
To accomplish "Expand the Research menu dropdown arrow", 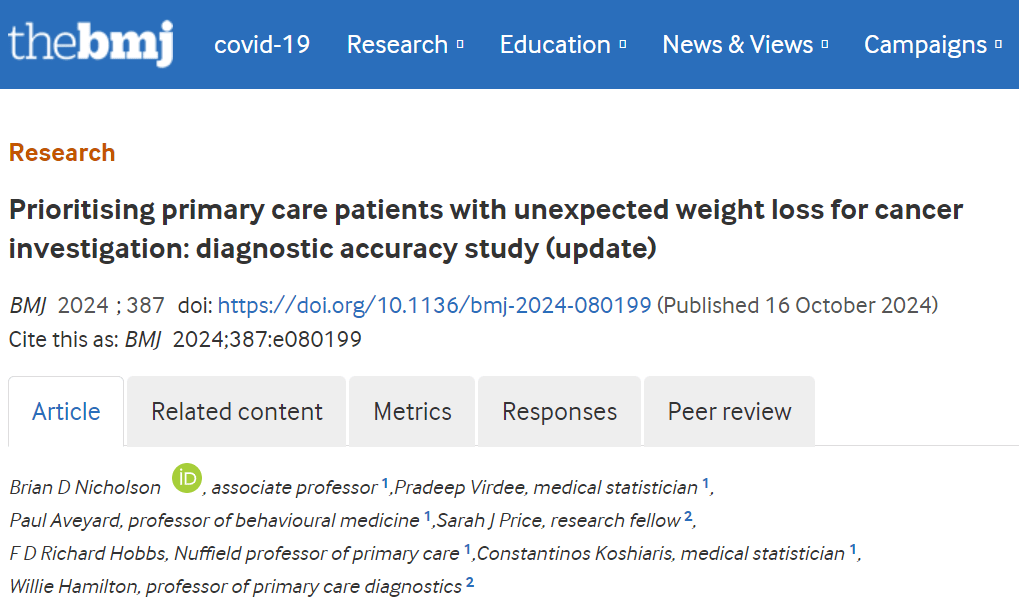I will coord(460,45).
